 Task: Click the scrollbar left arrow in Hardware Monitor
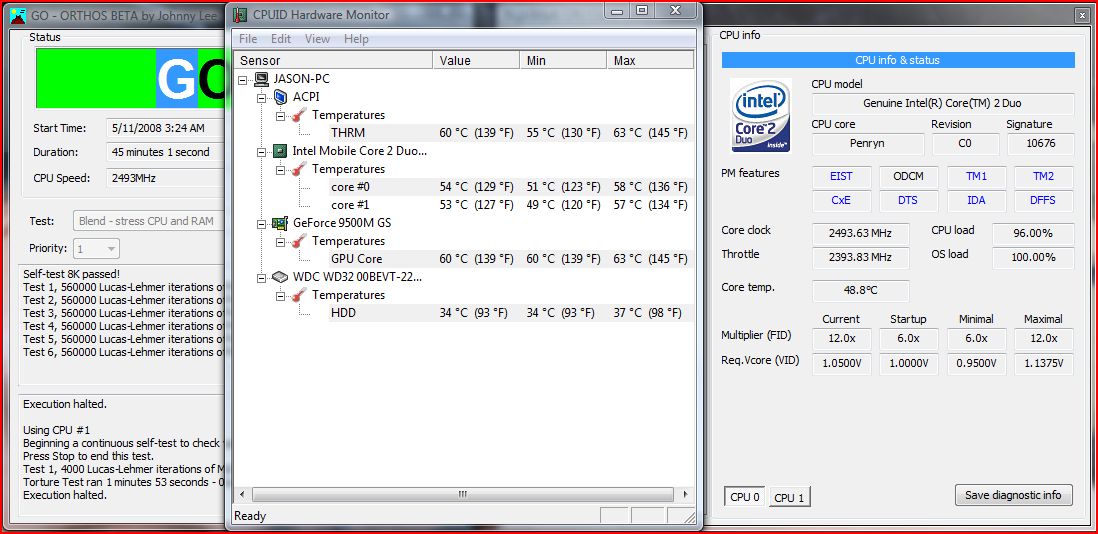(x=243, y=494)
